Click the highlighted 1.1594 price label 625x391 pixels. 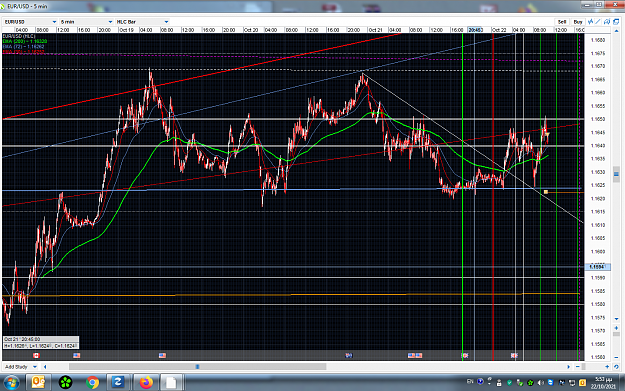point(597,267)
